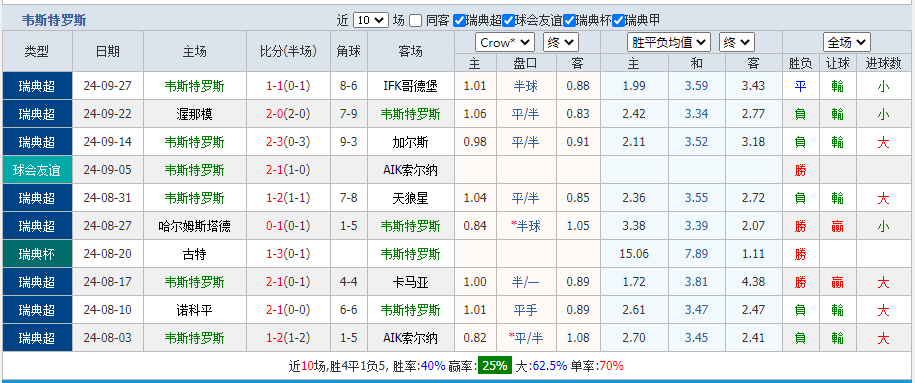Screen dimensions: 915x383
Task: Click home odds value 1.99
Action: tap(634, 86)
